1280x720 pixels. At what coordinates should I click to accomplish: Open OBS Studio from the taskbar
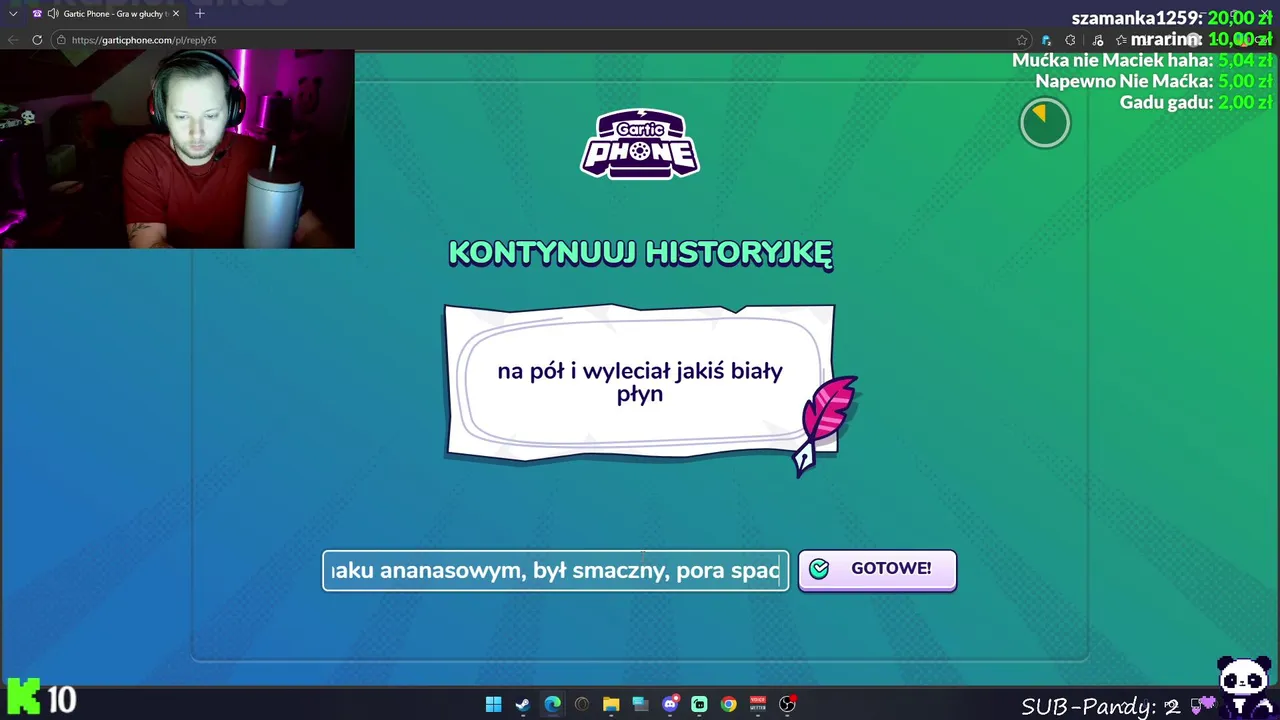click(x=788, y=705)
